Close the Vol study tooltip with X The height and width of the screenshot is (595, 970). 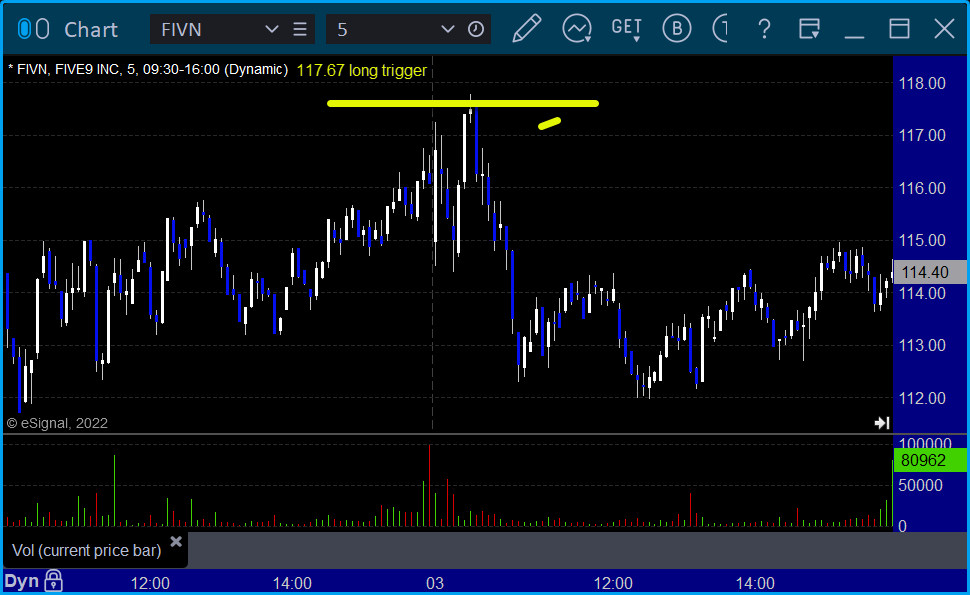[x=176, y=542]
